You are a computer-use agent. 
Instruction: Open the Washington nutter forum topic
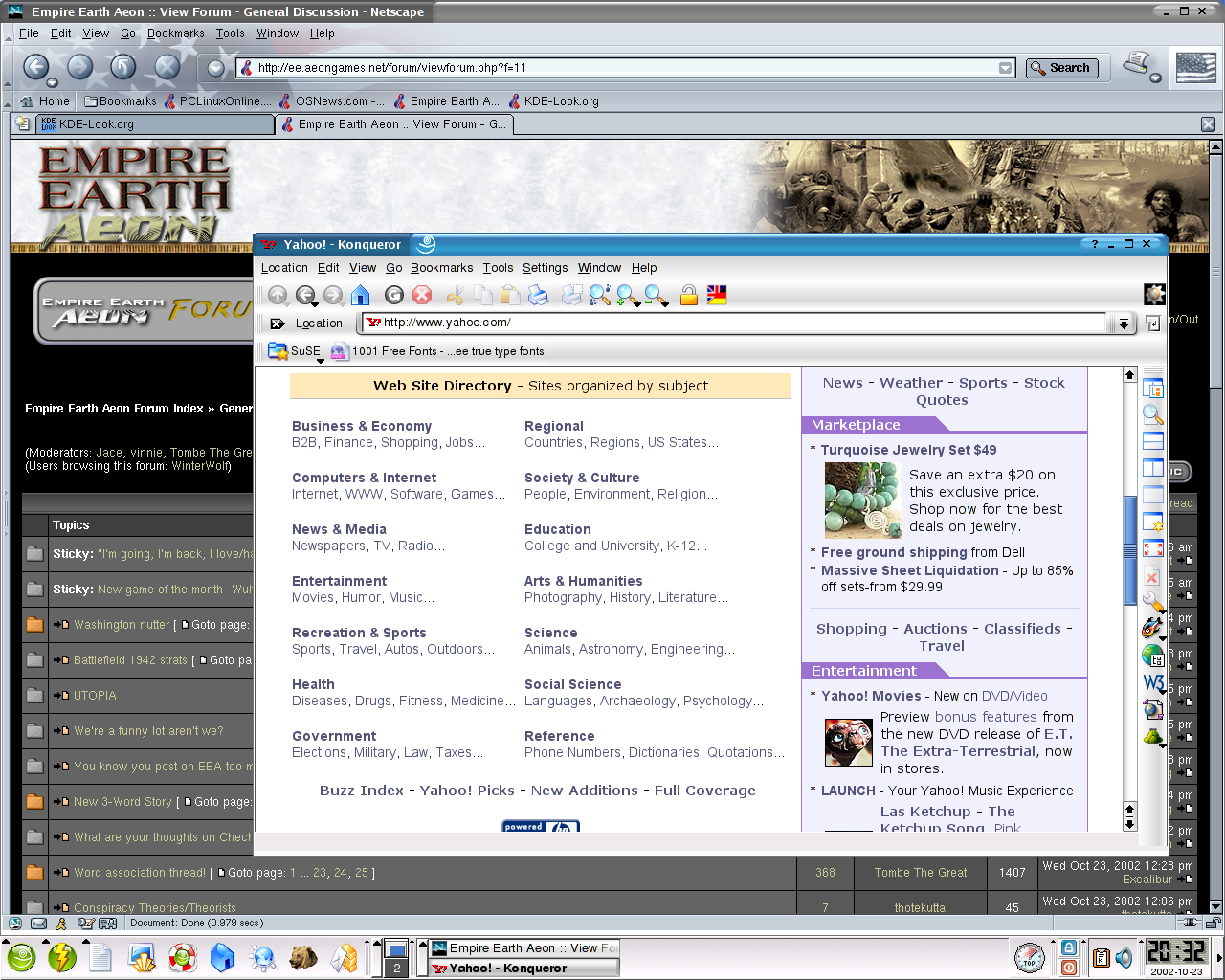[x=122, y=625]
